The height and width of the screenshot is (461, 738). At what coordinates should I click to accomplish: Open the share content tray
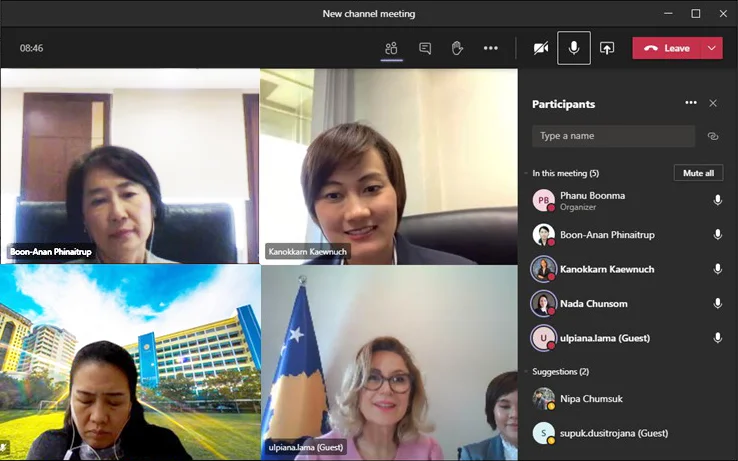point(607,48)
